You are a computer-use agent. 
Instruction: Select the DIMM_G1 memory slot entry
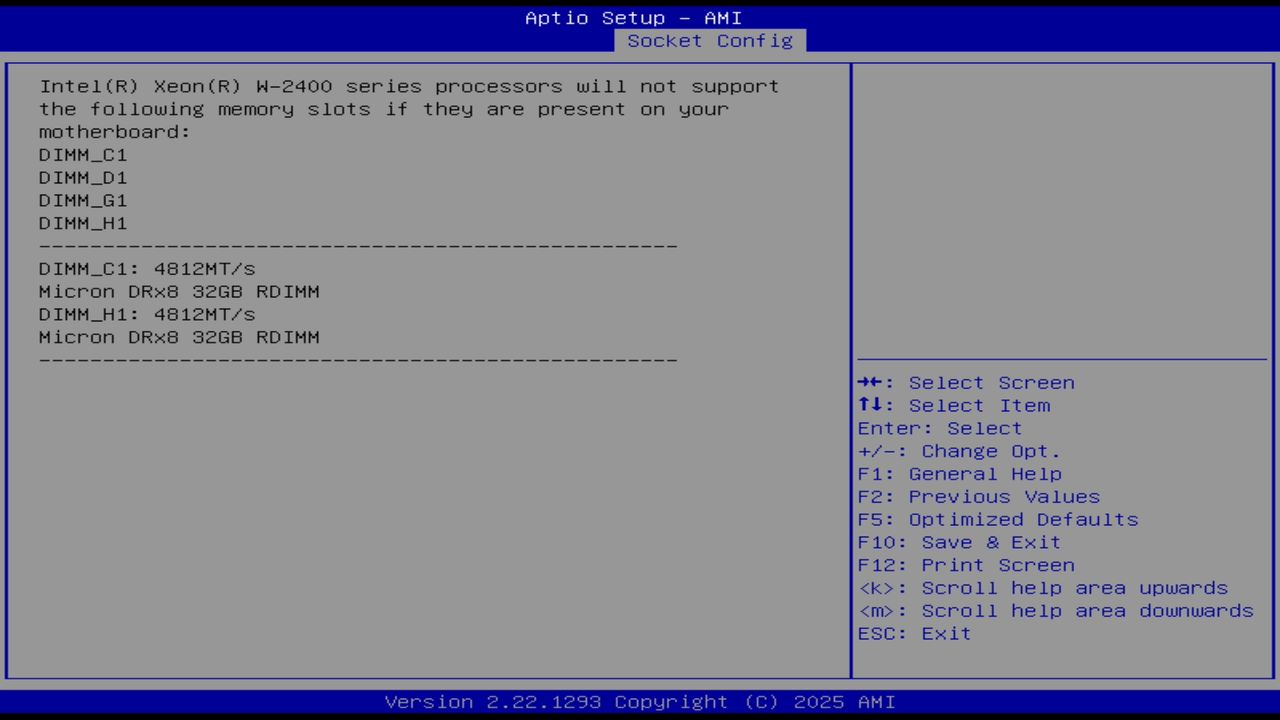83,200
